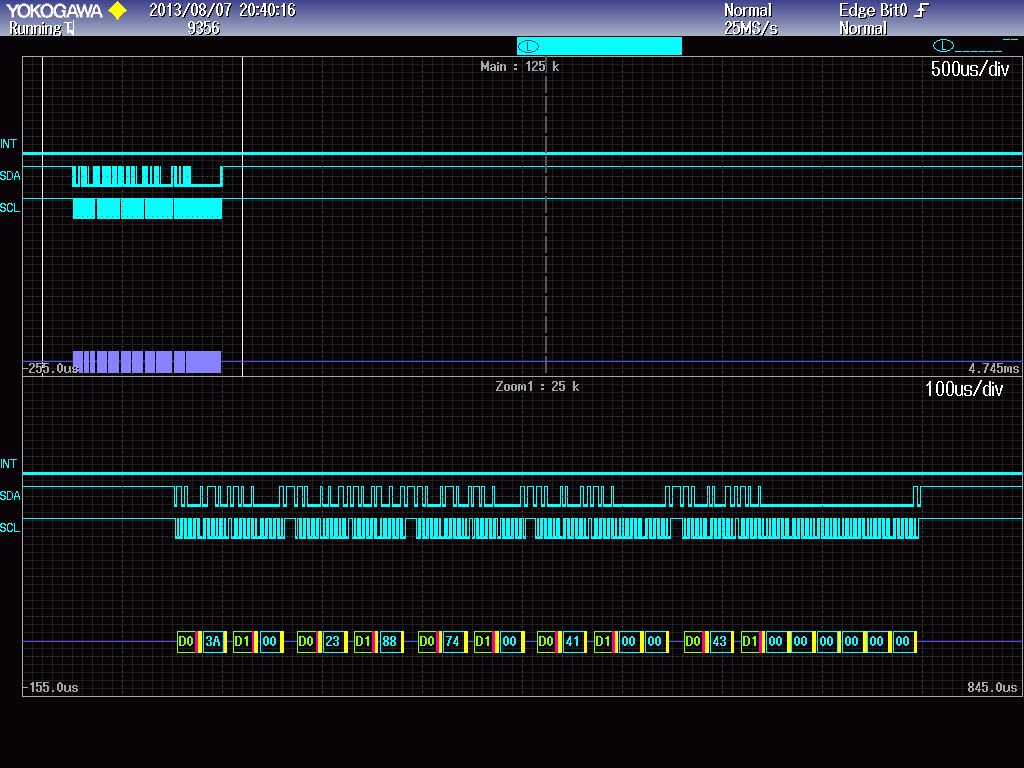This screenshot has width=1024, height=768.
Task: Click the right edge of the zoom box
Action: pyautogui.click(x=242, y=216)
